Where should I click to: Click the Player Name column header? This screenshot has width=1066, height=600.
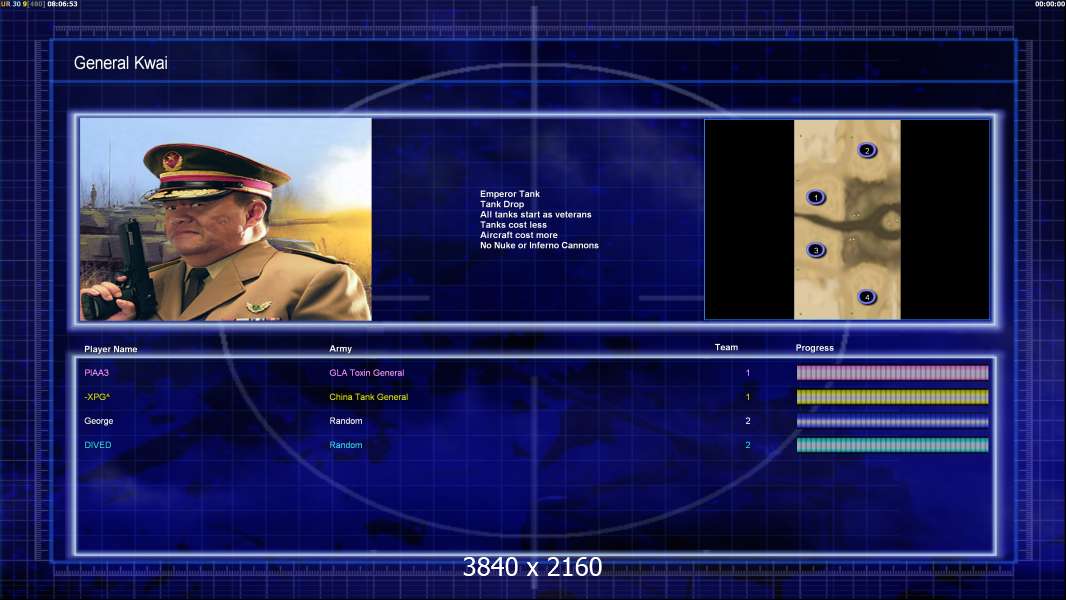(x=111, y=349)
